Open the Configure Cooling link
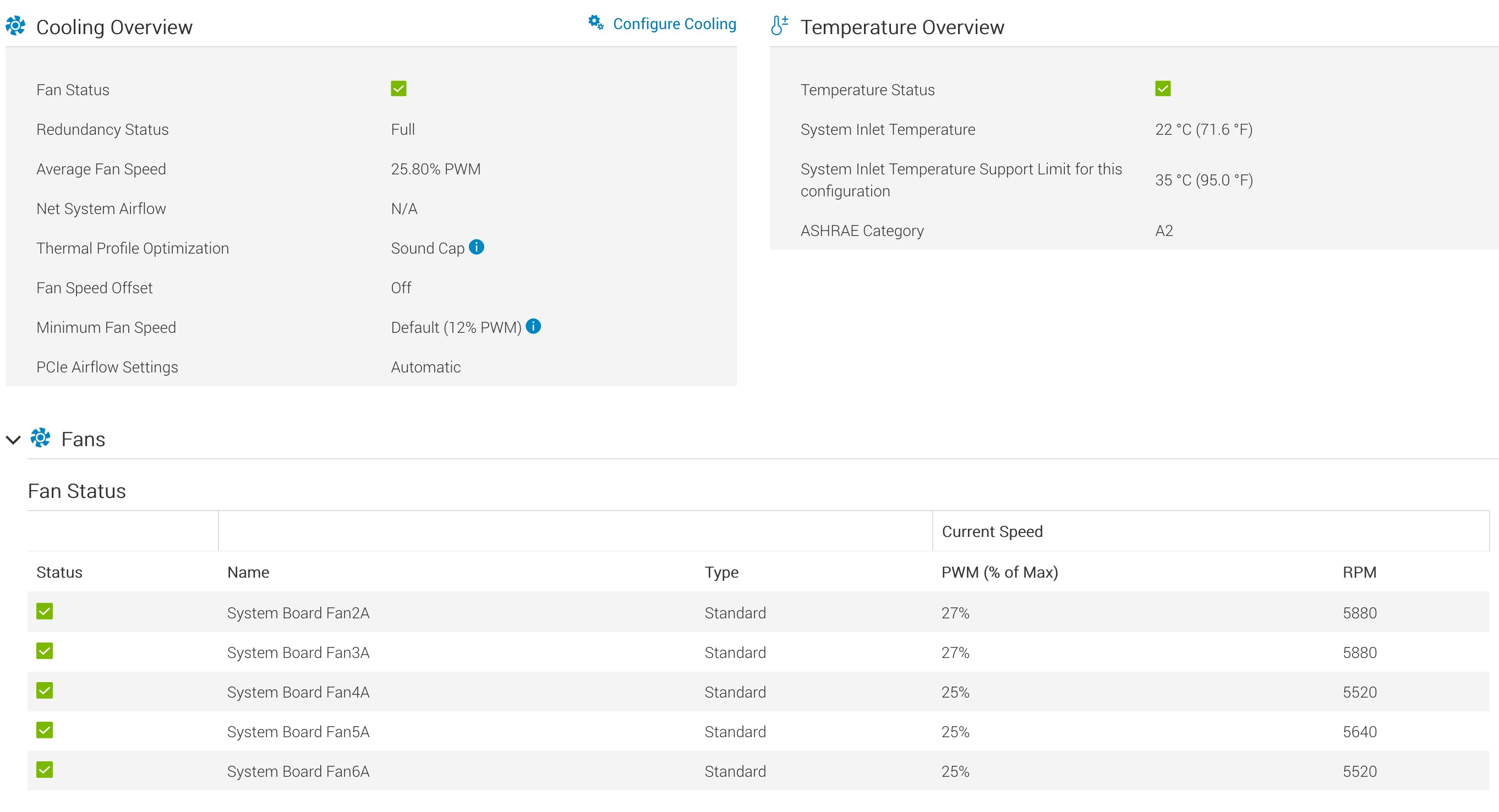 [x=674, y=24]
